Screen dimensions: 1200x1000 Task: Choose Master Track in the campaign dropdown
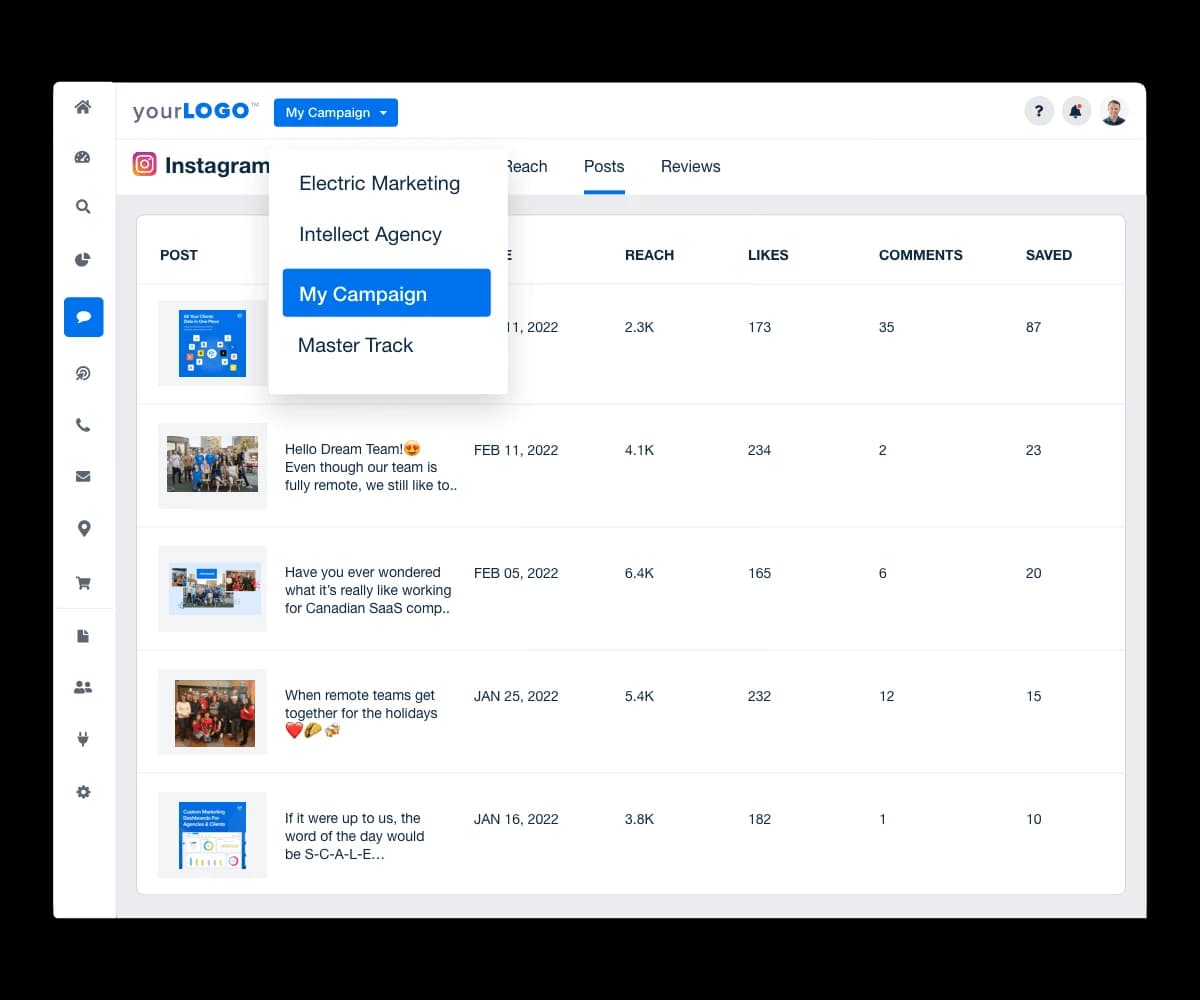point(356,345)
